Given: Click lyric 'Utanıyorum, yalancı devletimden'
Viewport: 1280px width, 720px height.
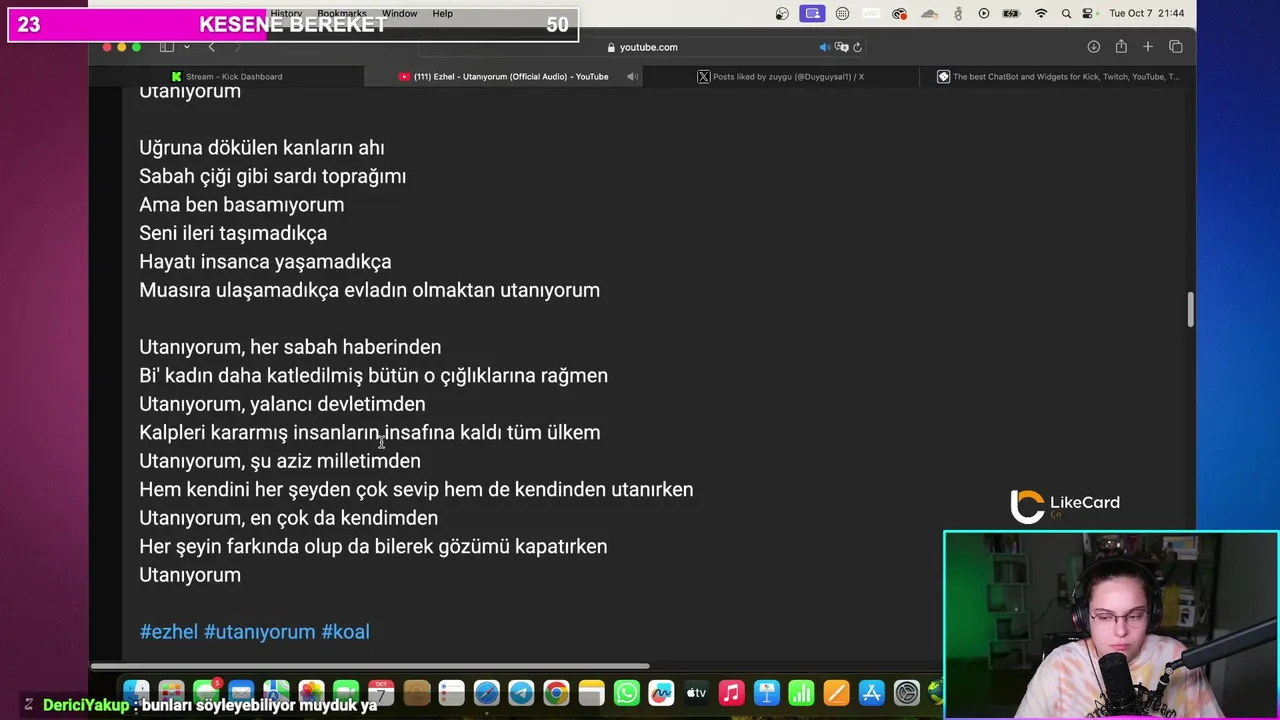Looking at the screenshot, I should tap(282, 404).
